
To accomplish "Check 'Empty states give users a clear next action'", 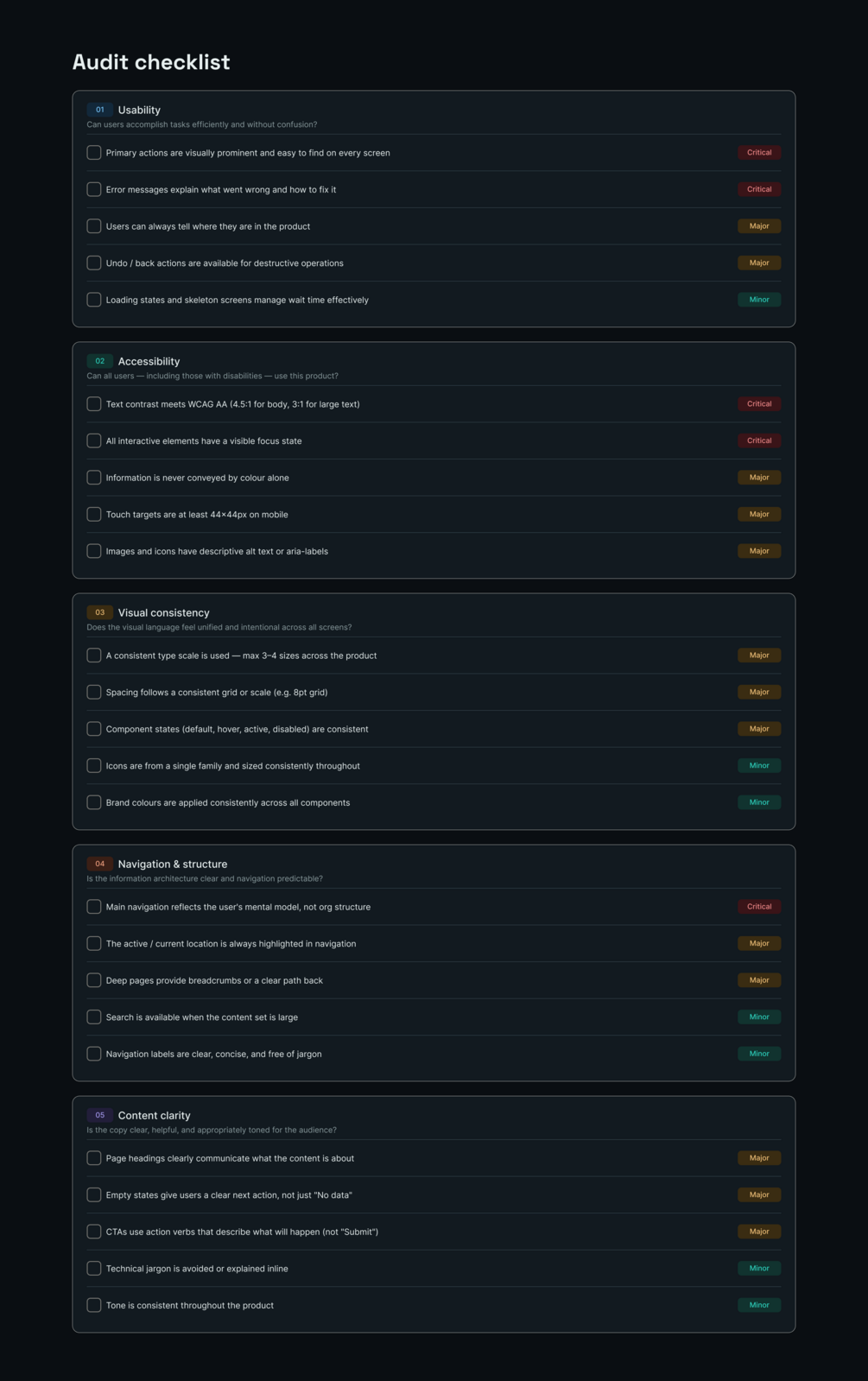I will [94, 1195].
